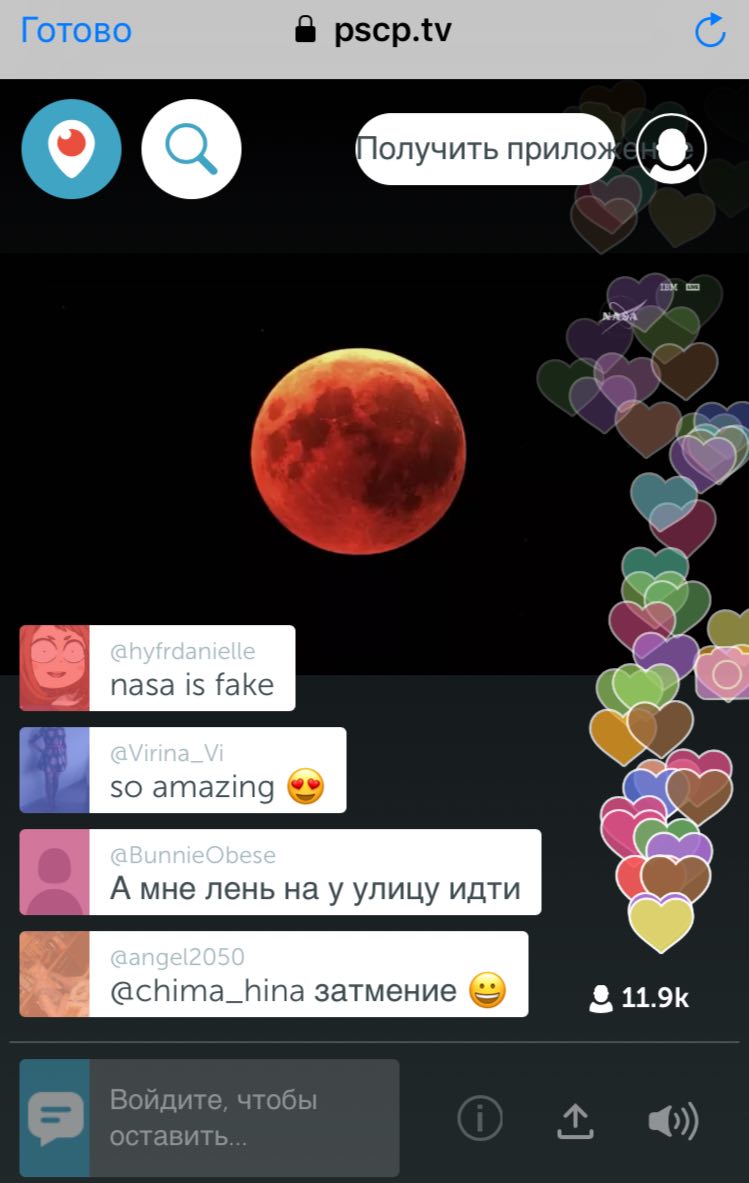The height and width of the screenshot is (1183, 749).
Task: Tap the pscp.tv address bar
Action: (x=373, y=30)
